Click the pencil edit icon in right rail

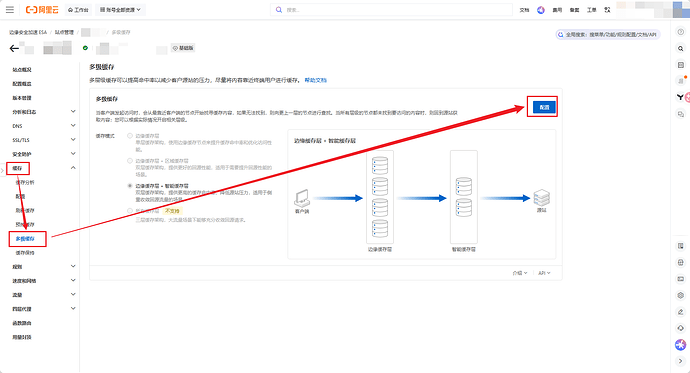point(681,312)
